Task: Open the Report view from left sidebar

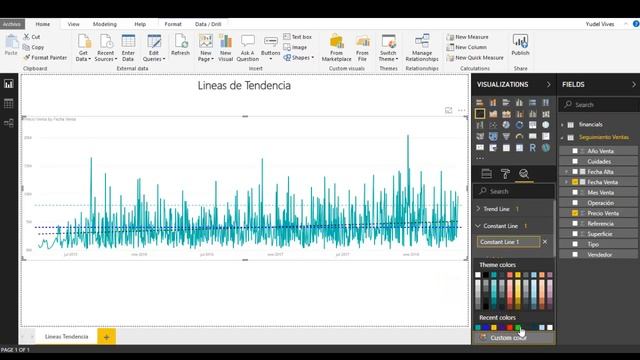Action: (9, 84)
